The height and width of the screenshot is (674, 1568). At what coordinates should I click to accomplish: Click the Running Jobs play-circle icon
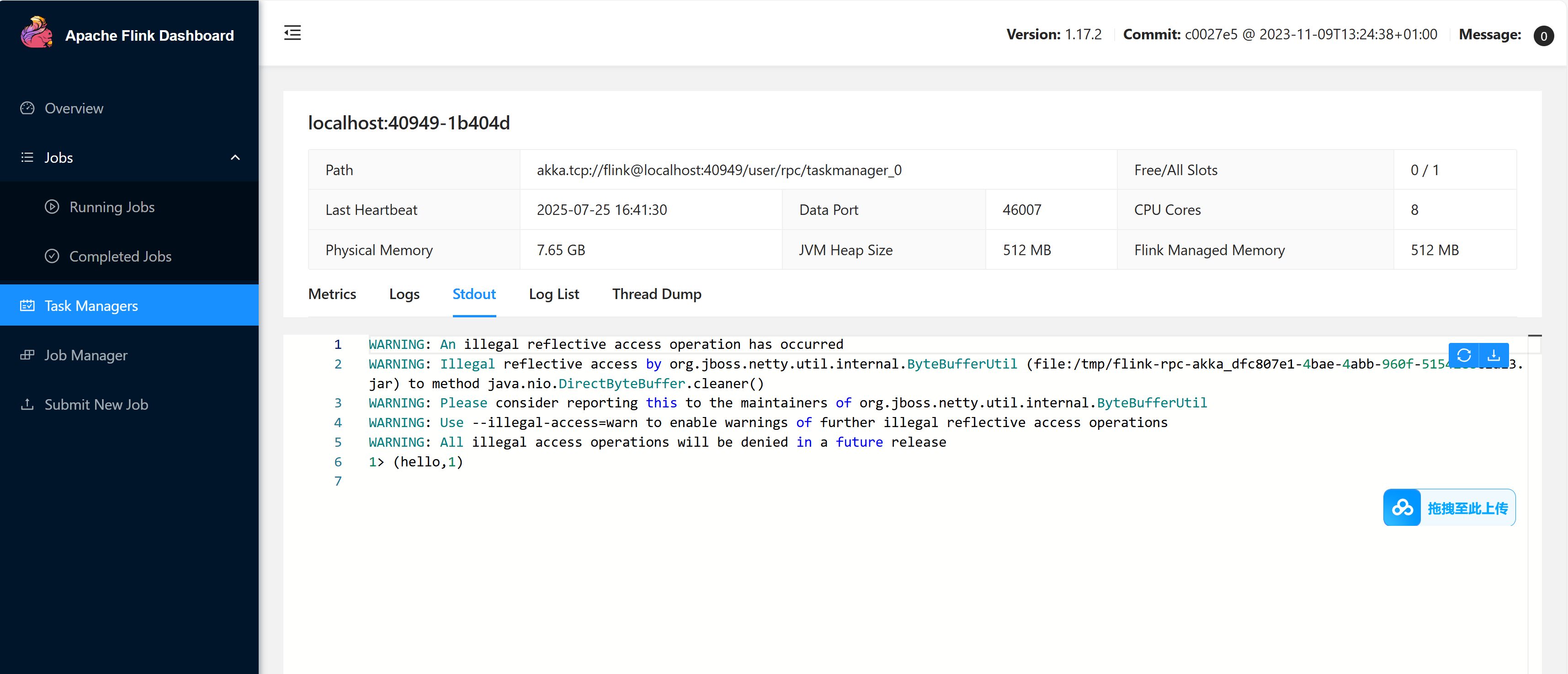(x=53, y=206)
